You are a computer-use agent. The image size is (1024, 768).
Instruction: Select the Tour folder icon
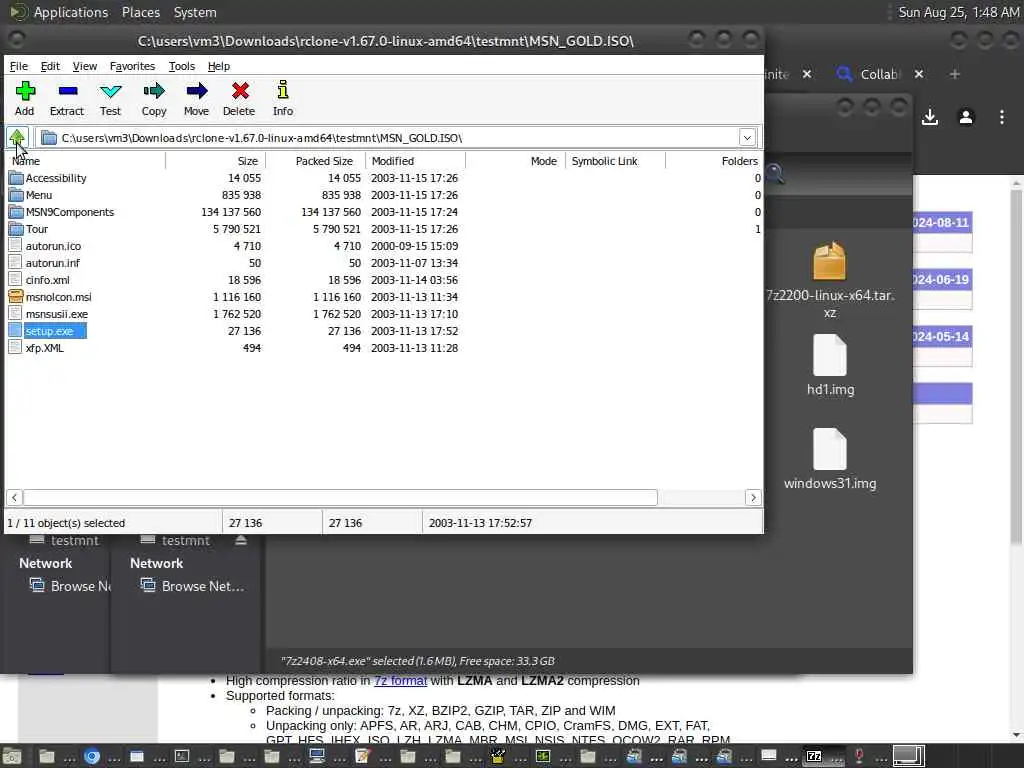pos(16,229)
